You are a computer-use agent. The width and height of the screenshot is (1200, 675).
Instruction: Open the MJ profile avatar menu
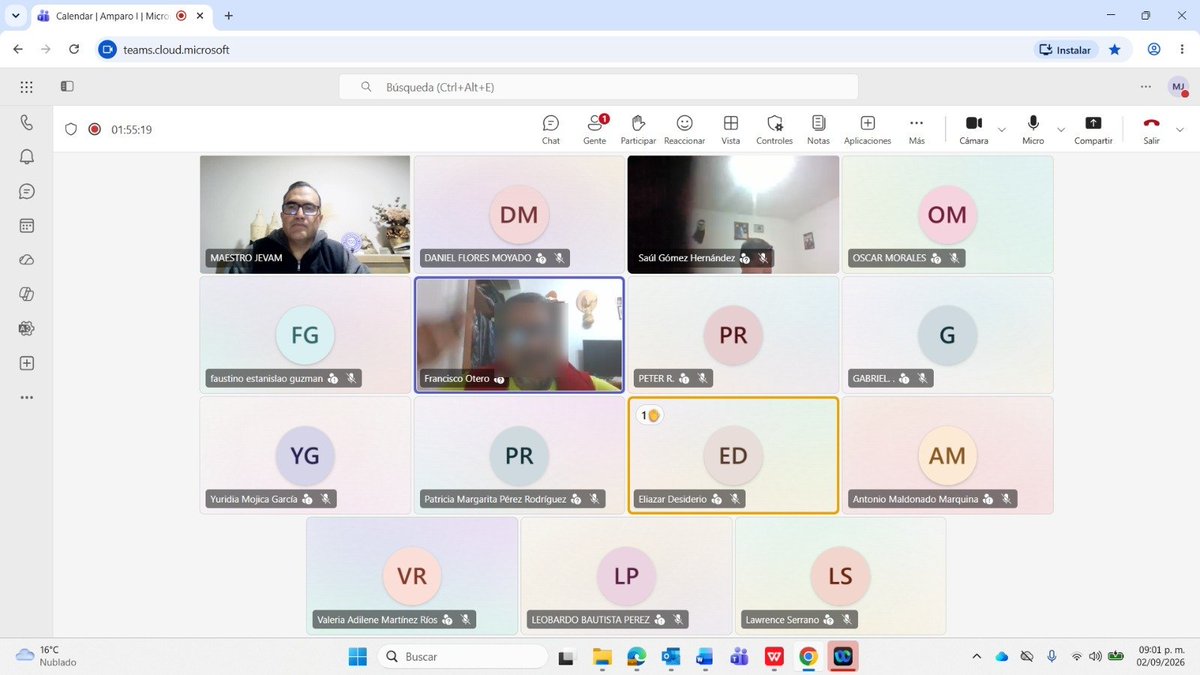tap(1178, 87)
